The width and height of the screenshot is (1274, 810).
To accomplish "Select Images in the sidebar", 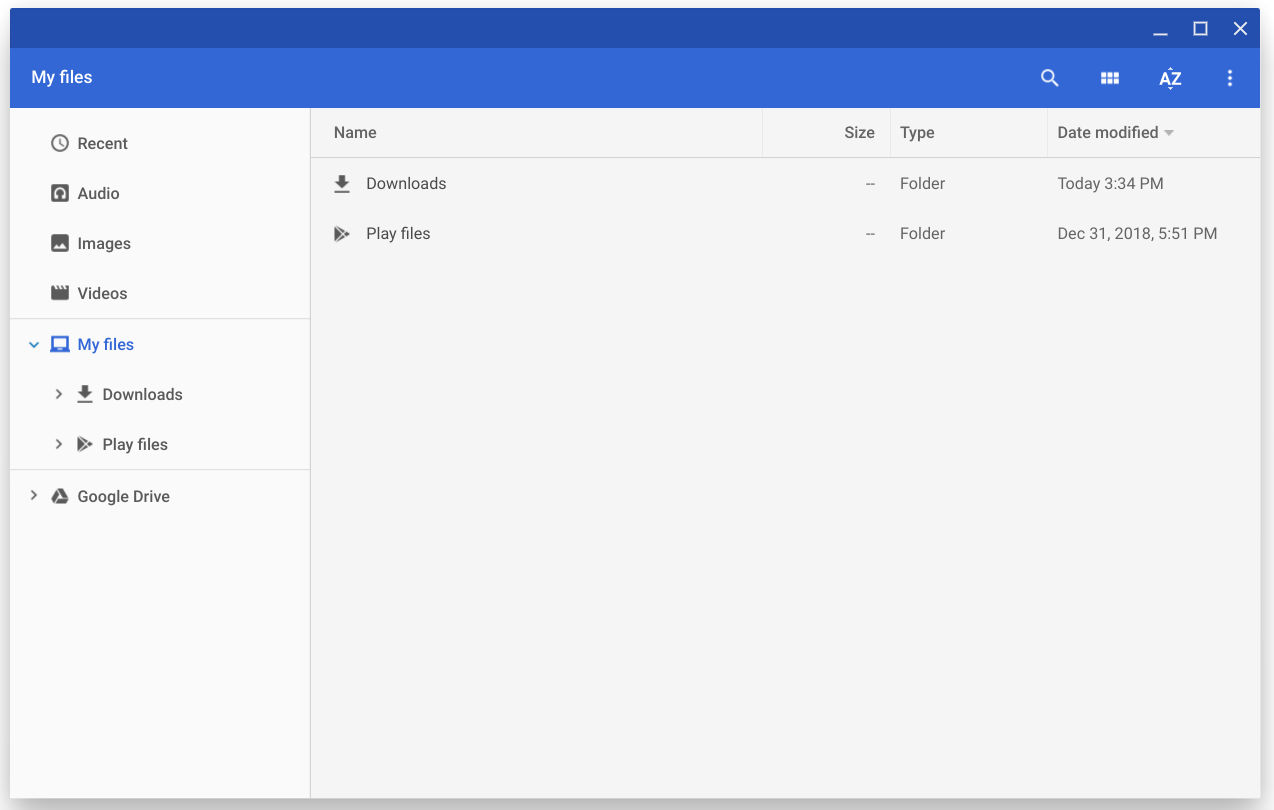I will (104, 243).
